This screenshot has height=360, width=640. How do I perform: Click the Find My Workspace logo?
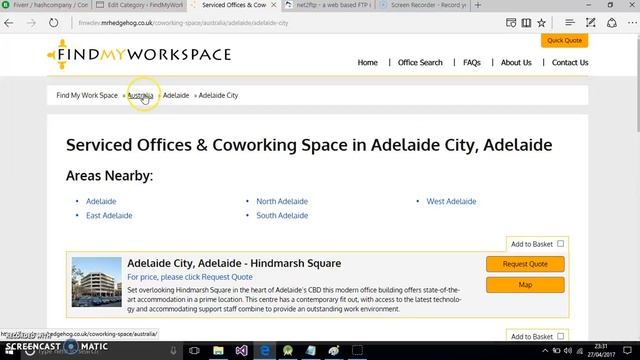point(139,54)
